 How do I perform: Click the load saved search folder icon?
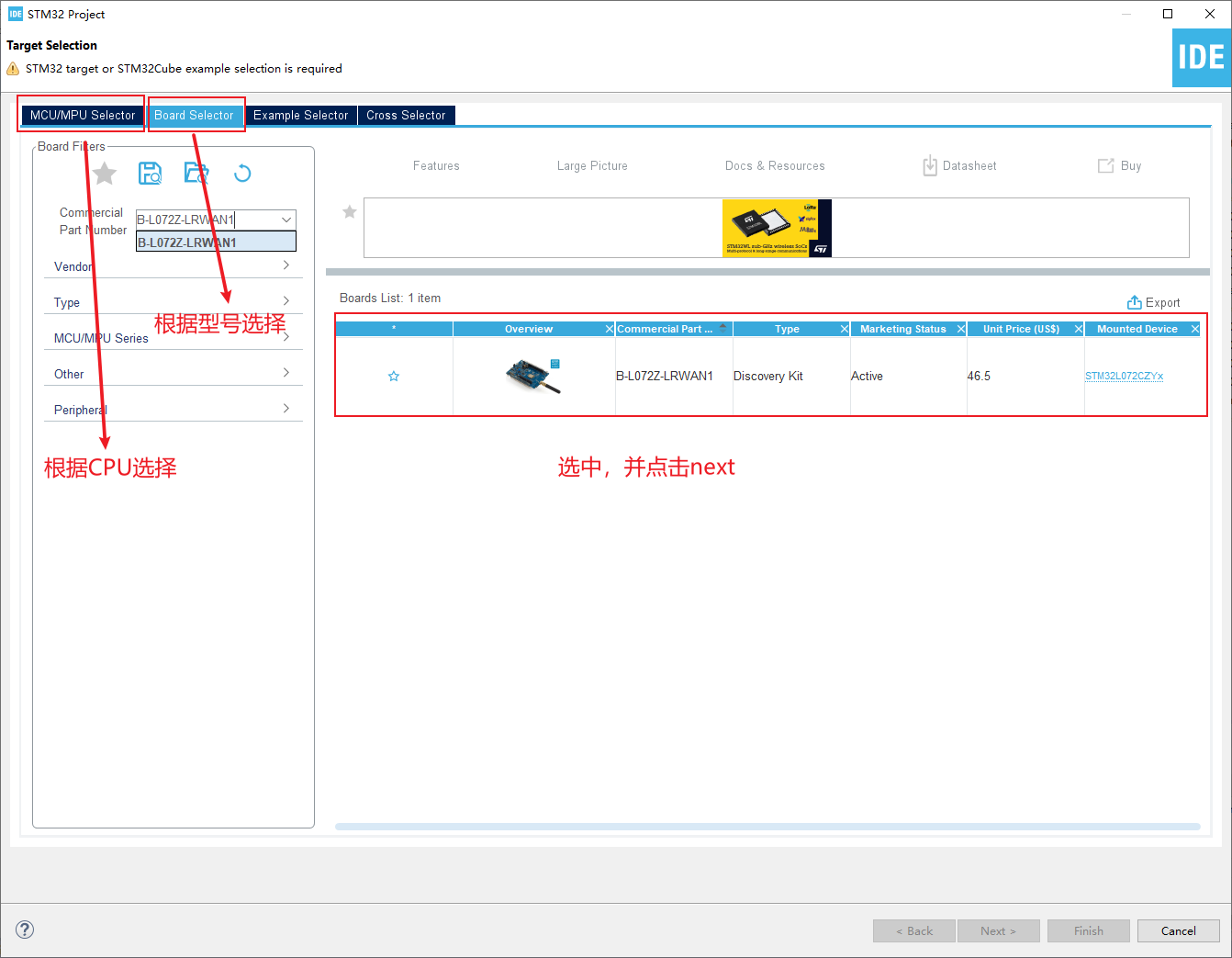point(196,173)
